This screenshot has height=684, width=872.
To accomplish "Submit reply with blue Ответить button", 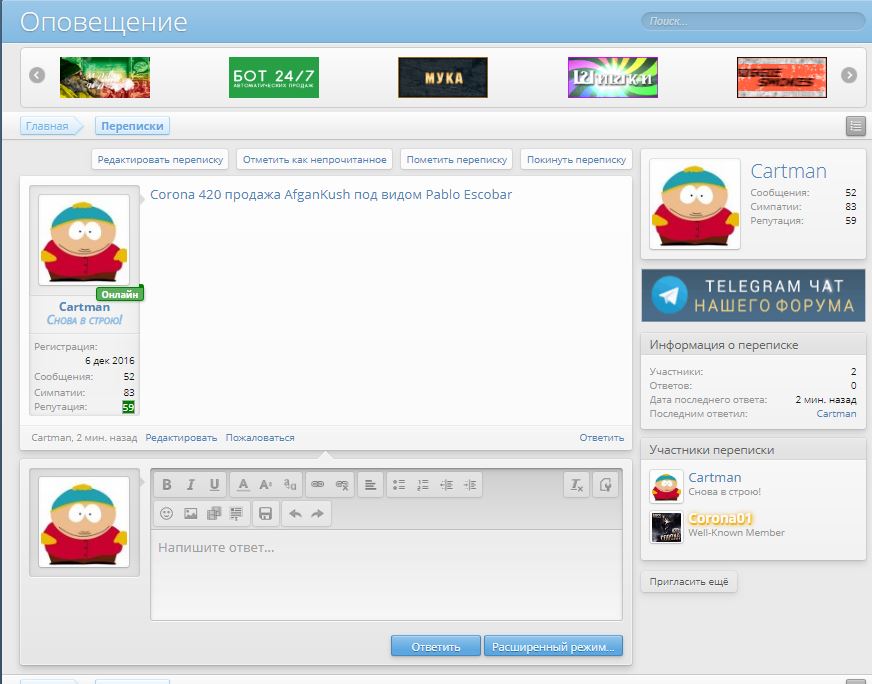I will (435, 646).
